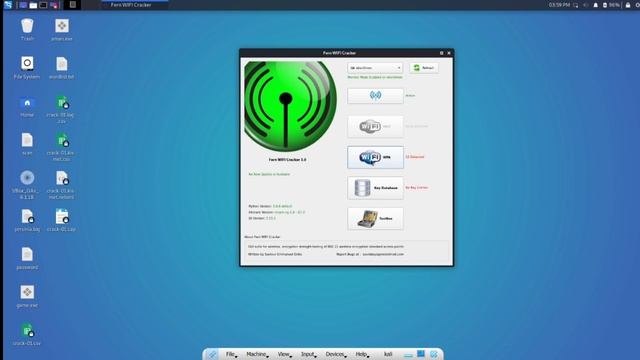Open the file manager launcher in top panel
Screen dimensions: 640x360
[x=33, y=5]
